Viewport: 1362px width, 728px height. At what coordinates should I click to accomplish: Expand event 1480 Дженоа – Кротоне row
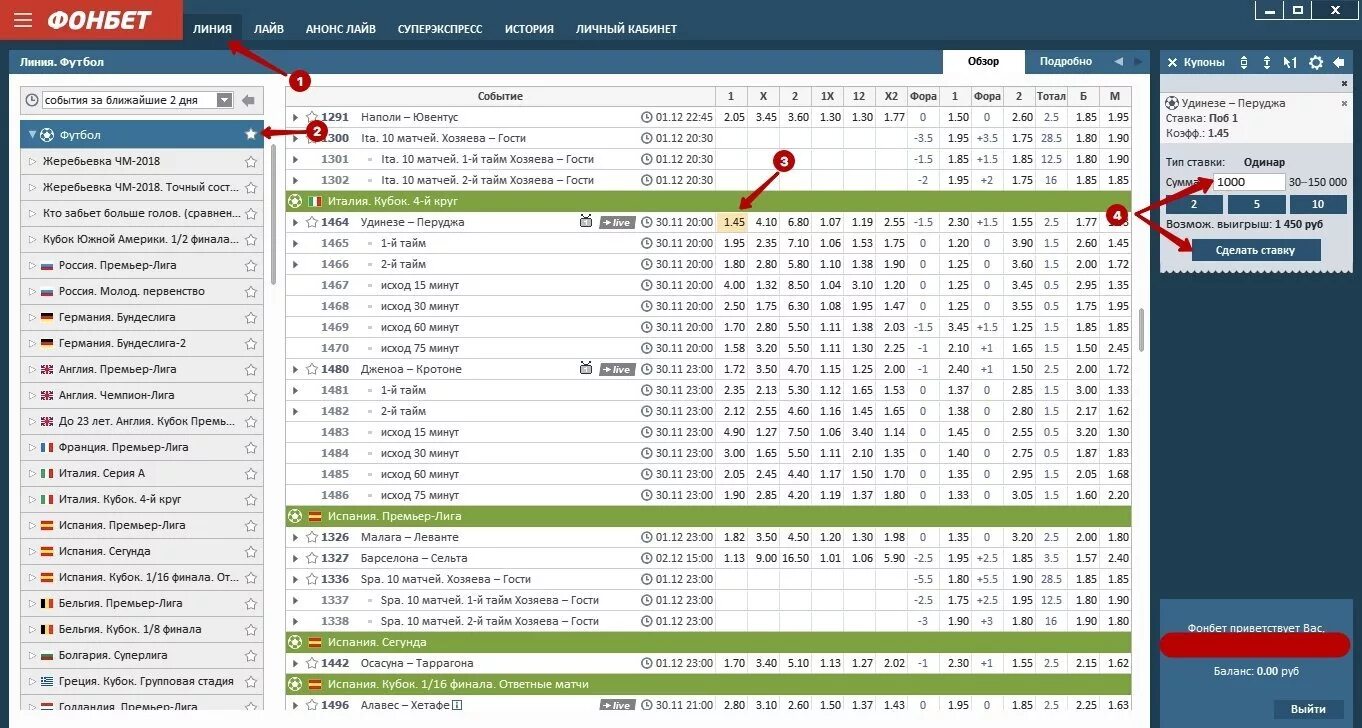click(295, 369)
